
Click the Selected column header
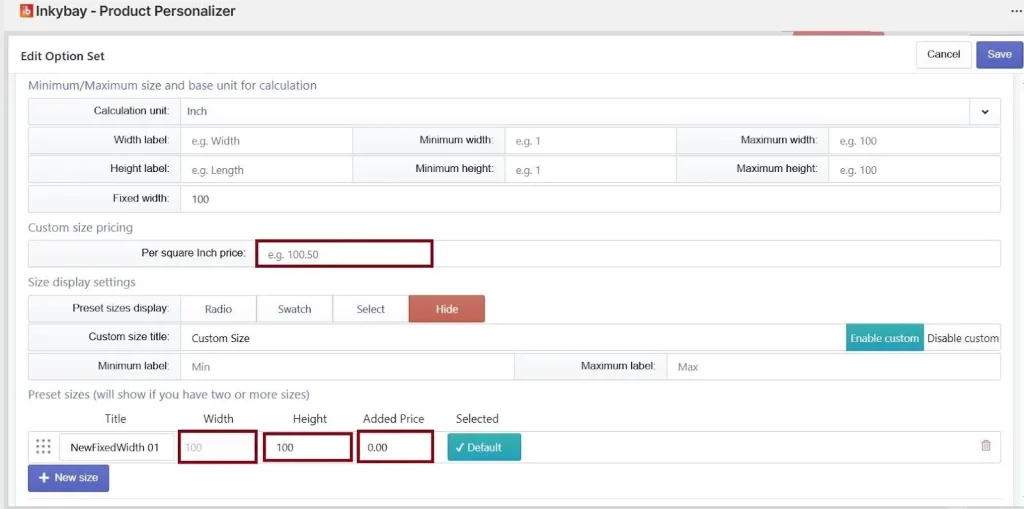coord(477,419)
